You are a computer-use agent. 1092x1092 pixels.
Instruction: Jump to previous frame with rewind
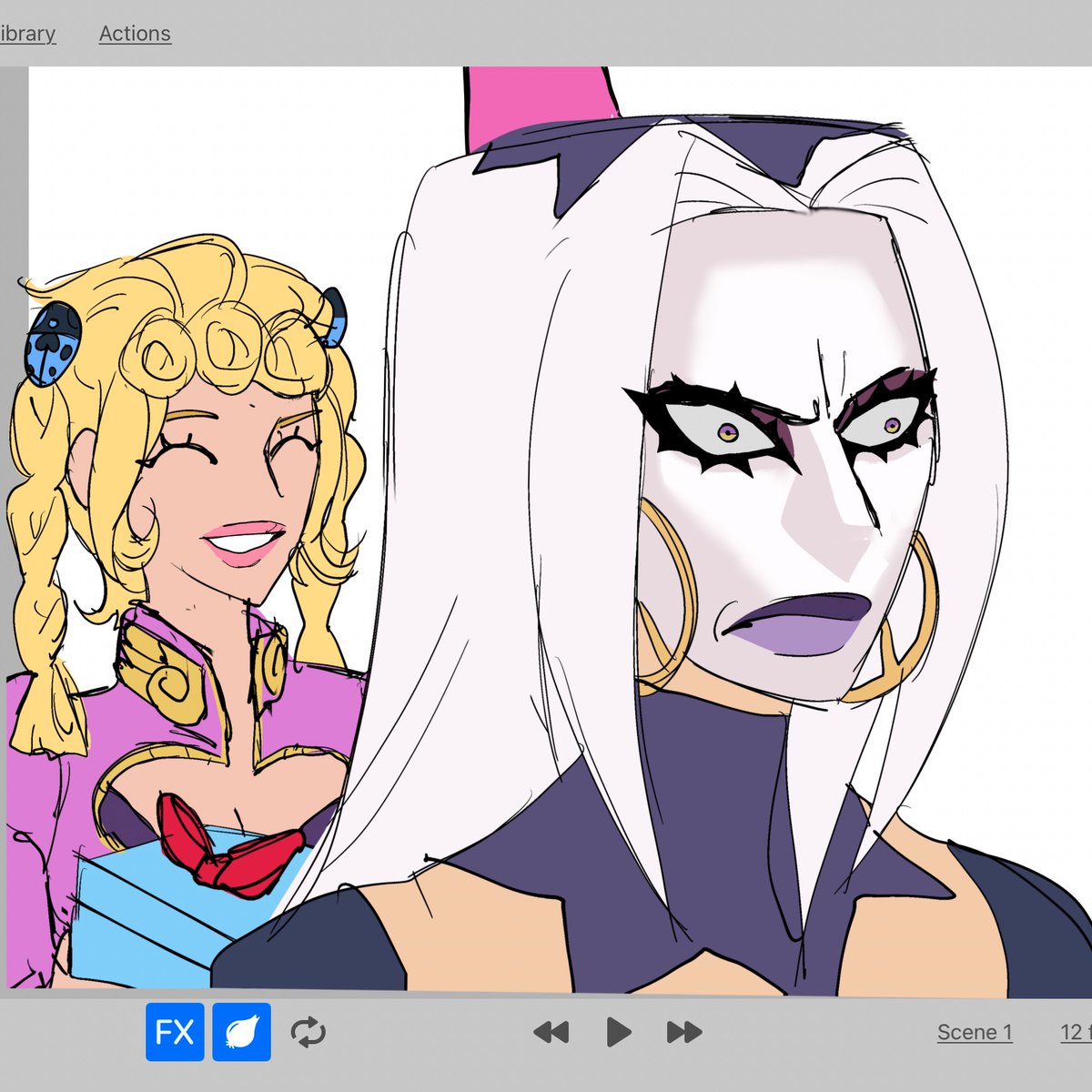pos(551,1032)
